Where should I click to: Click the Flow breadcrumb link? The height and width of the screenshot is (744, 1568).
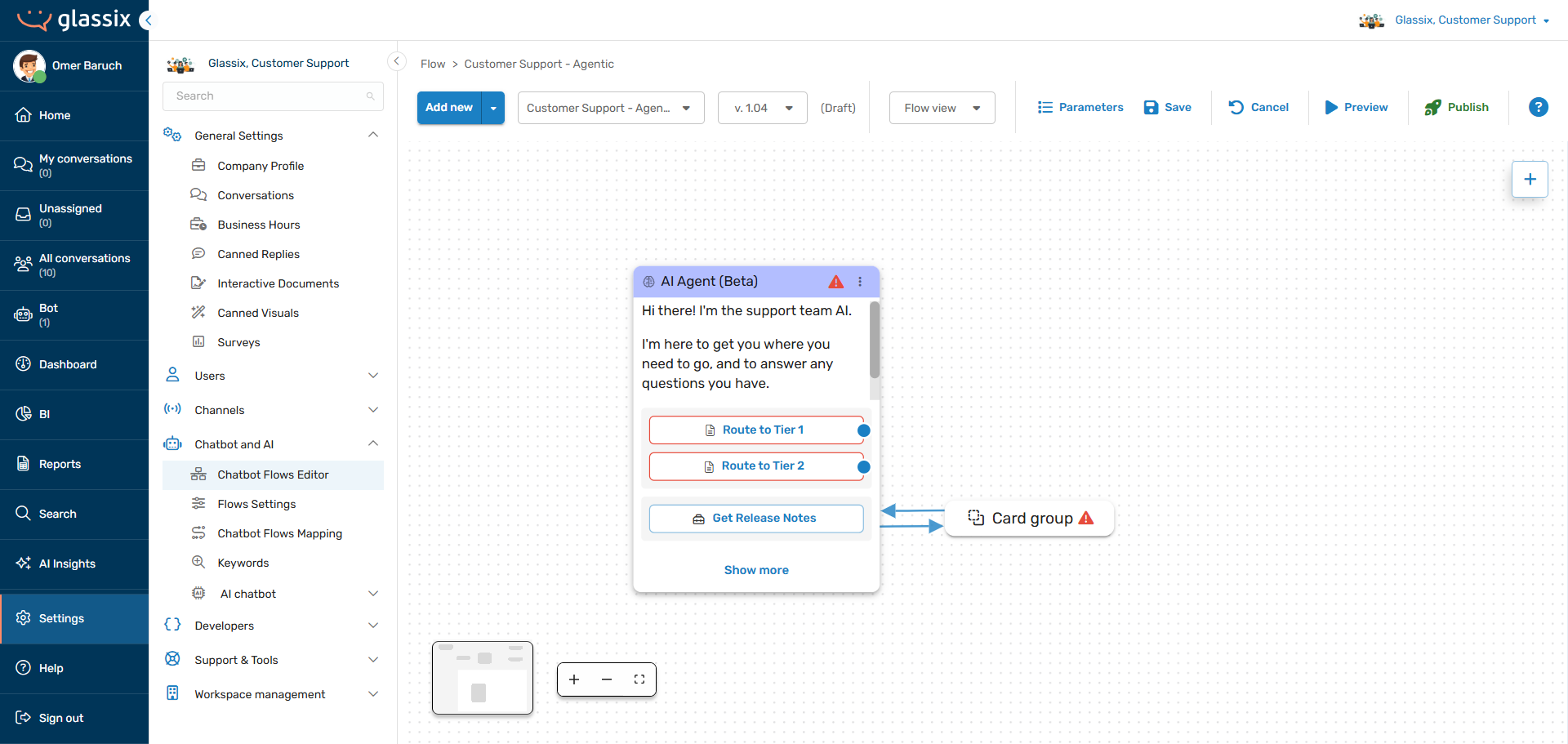point(433,64)
